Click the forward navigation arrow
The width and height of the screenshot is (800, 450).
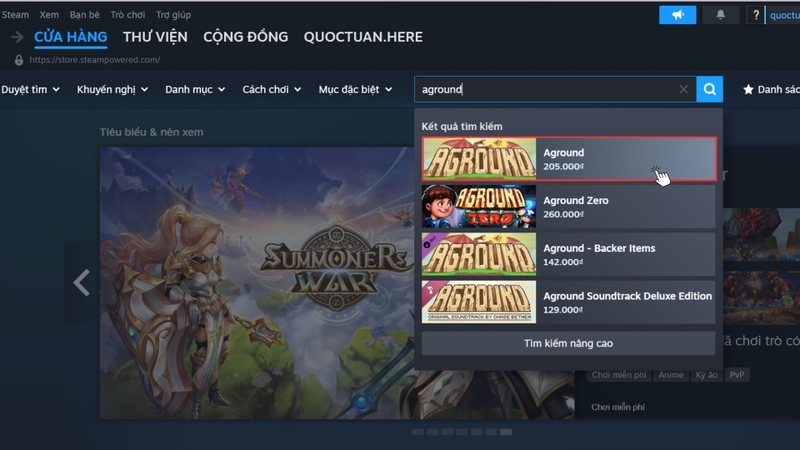17,37
